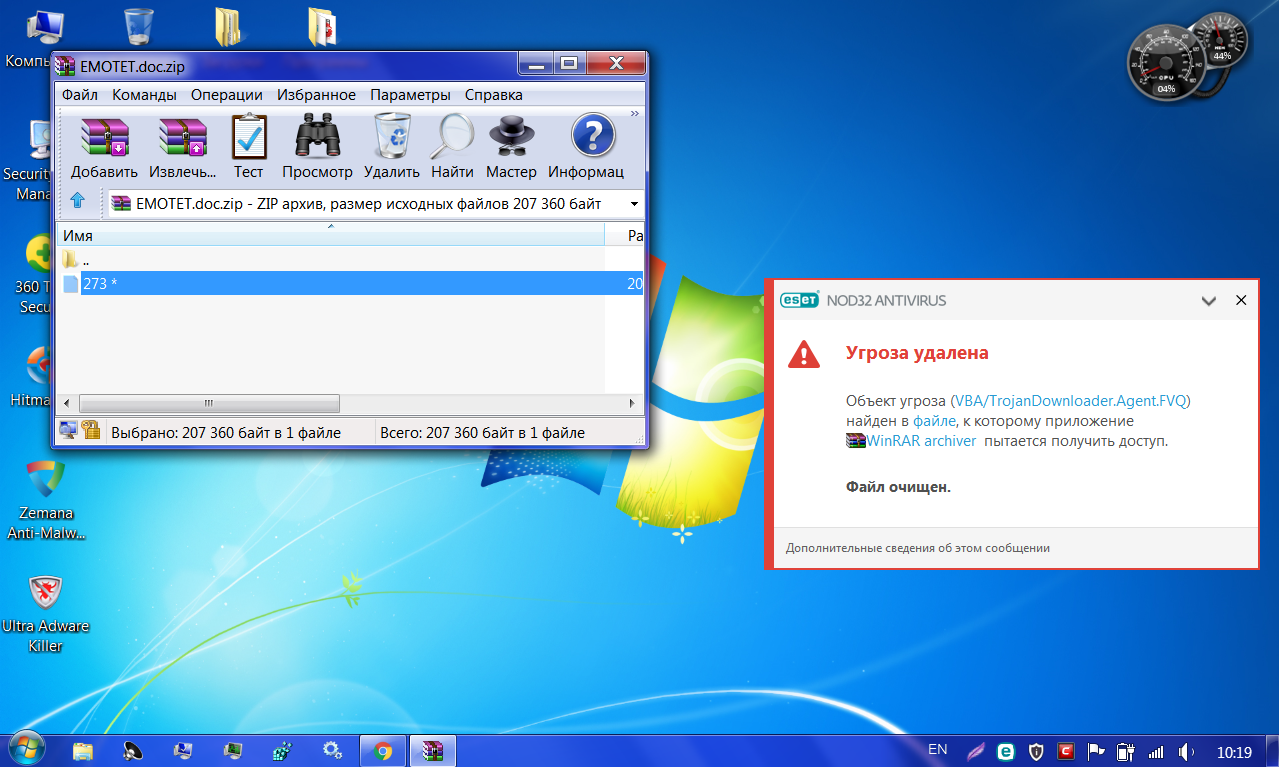Click the Action Center flag tray icon

click(1096, 751)
